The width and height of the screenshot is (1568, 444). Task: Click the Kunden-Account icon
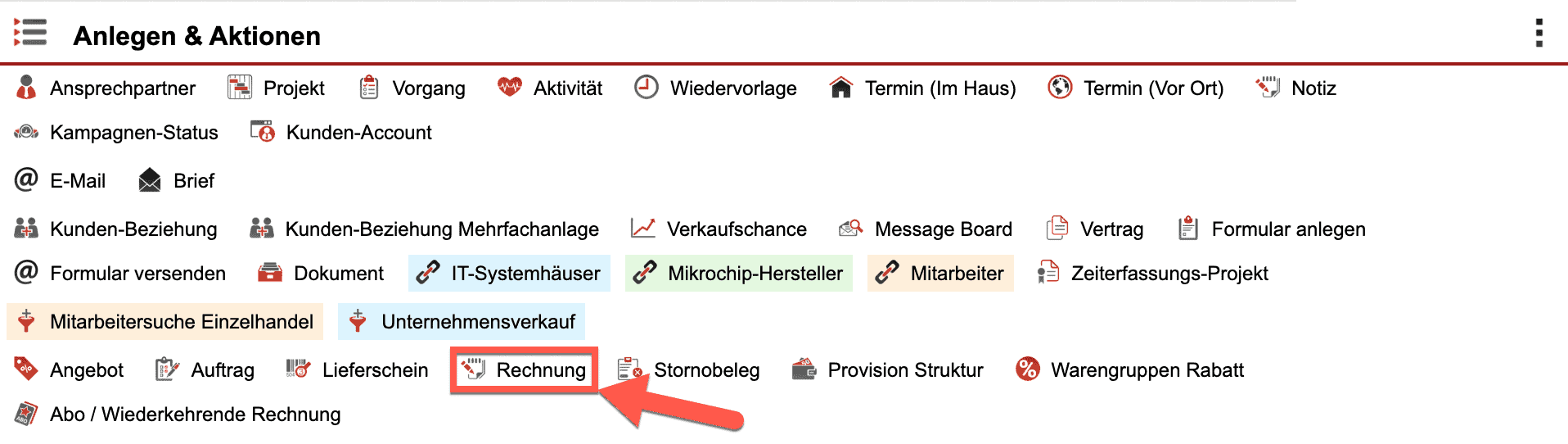pyautogui.click(x=262, y=132)
